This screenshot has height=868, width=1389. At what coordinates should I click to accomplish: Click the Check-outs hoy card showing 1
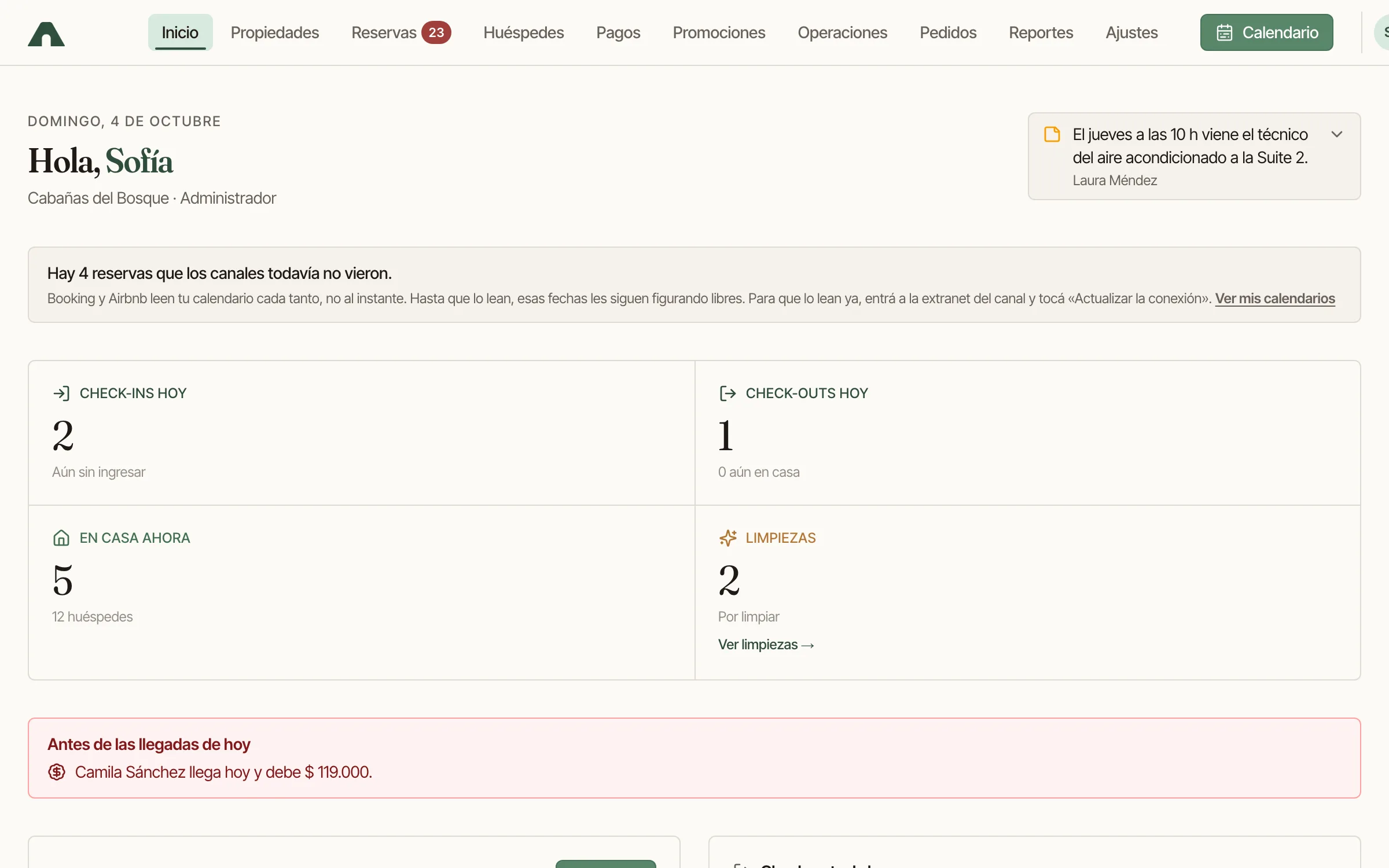pyautogui.click(x=1027, y=433)
